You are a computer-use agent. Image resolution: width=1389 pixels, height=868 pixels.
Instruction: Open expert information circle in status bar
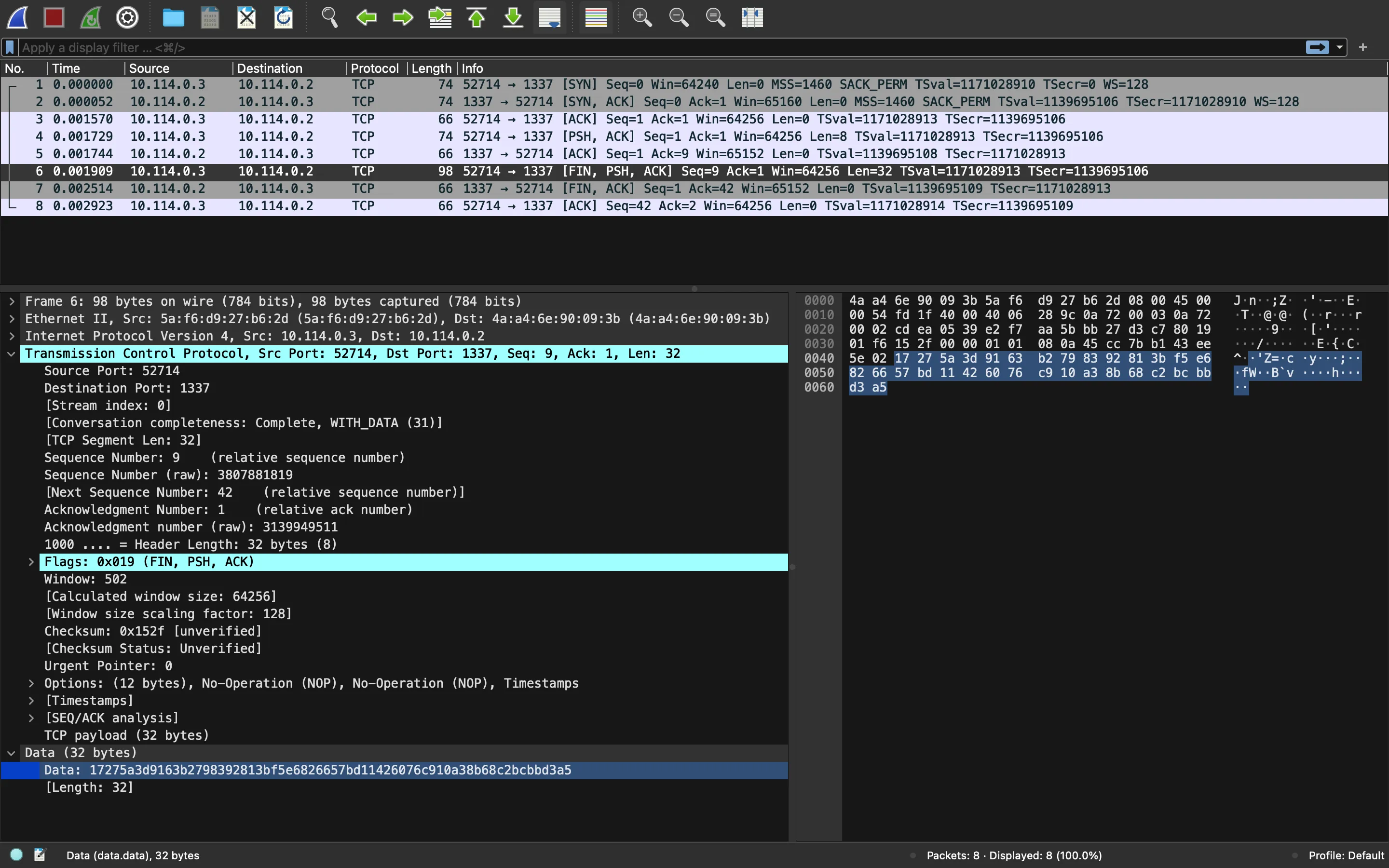[17, 855]
